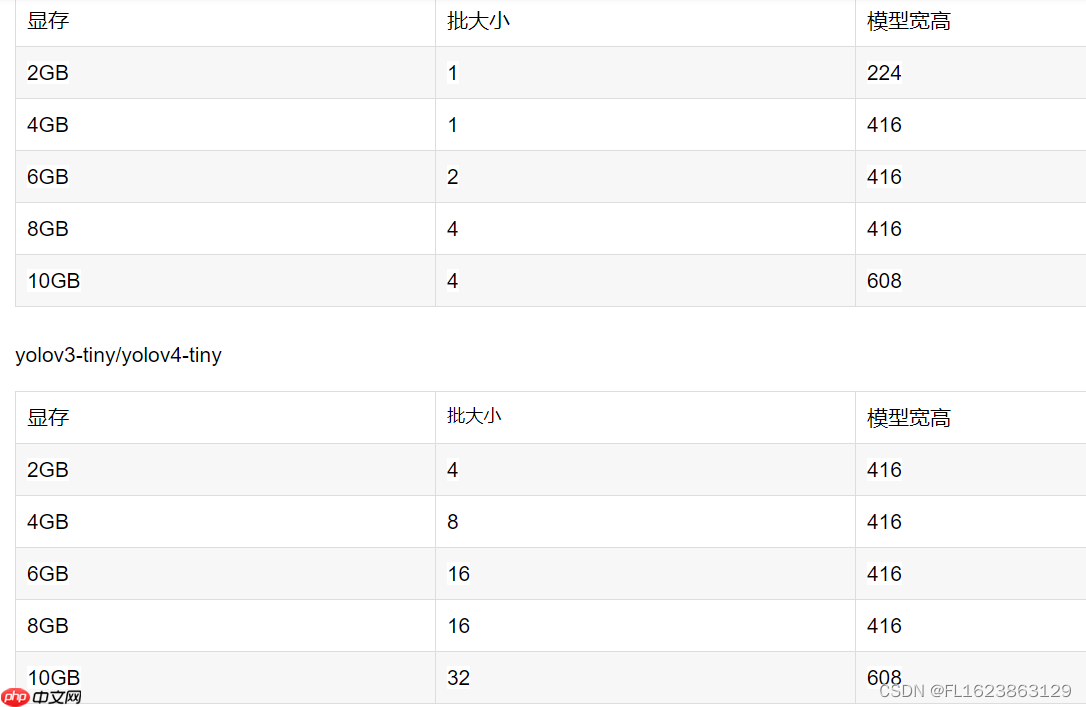
Task: Select 10GB cell in the yolov3-tiny table
Action: click(x=54, y=678)
